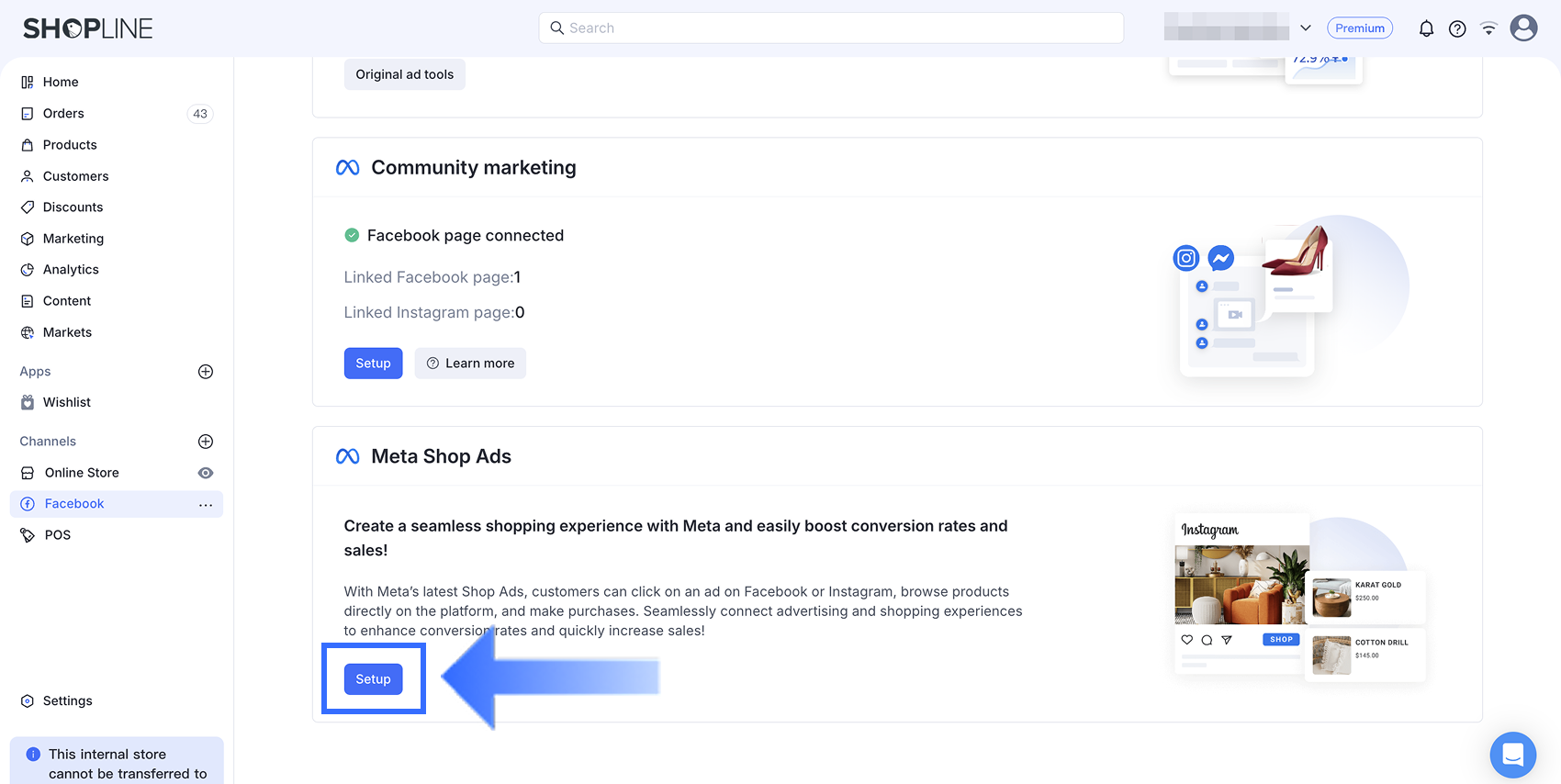The width and height of the screenshot is (1561, 784).
Task: Click the Settings gear icon
Action: [x=28, y=701]
